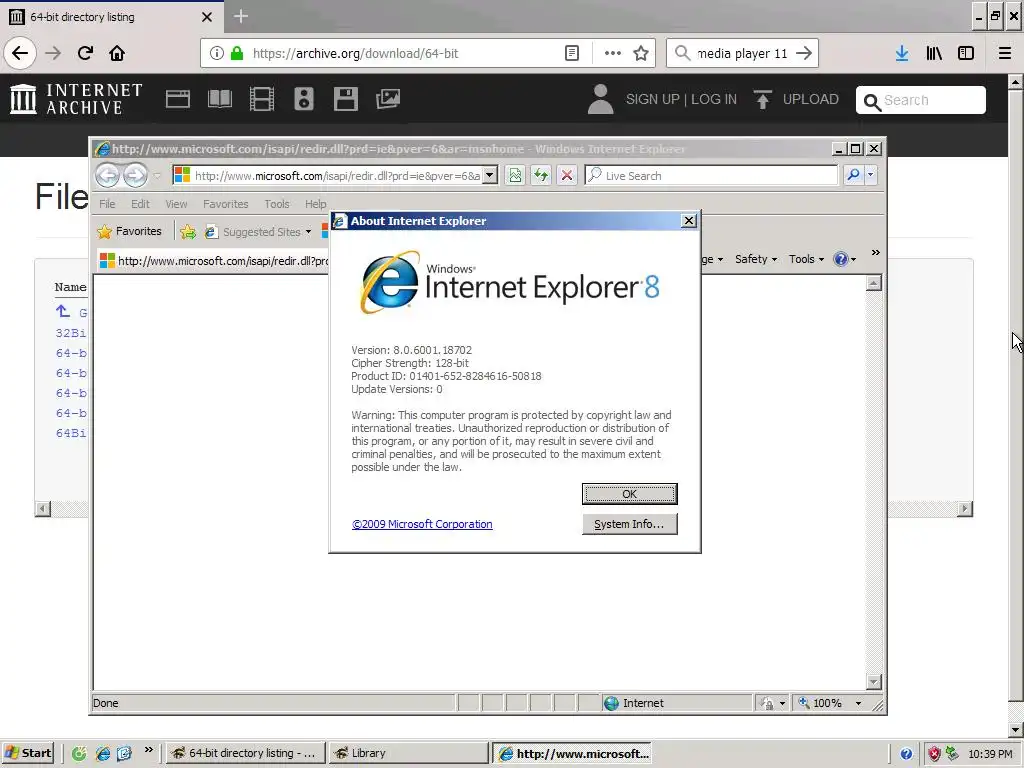Bookmark this page star icon
Viewport: 1024px width, 768px height.
641,53
